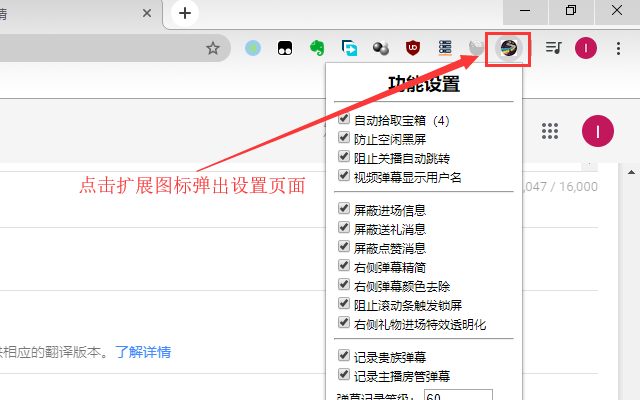Click the address bar field
This screenshot has width=640, height=400.
[115, 48]
